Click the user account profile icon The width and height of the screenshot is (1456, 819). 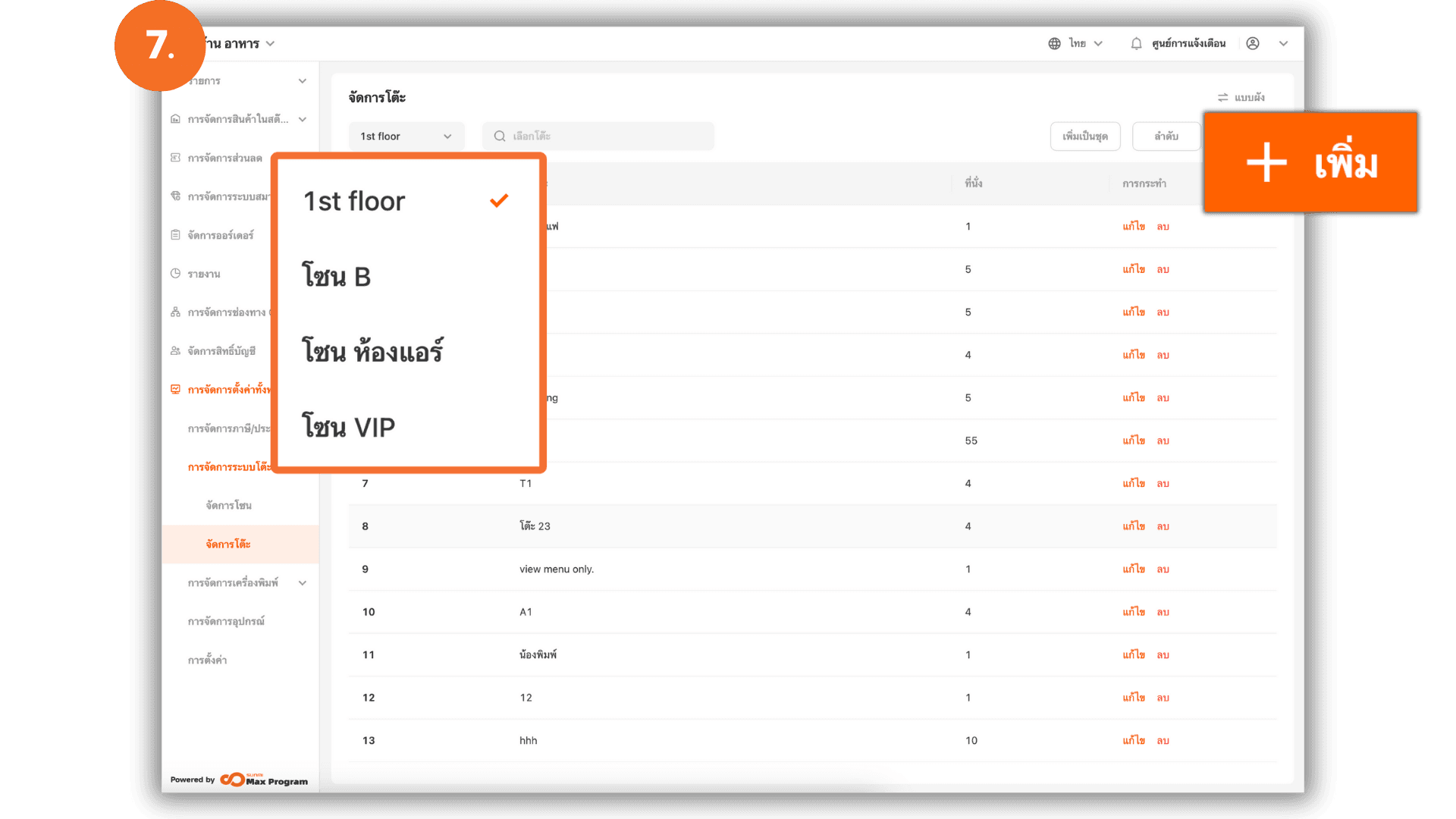click(1253, 44)
